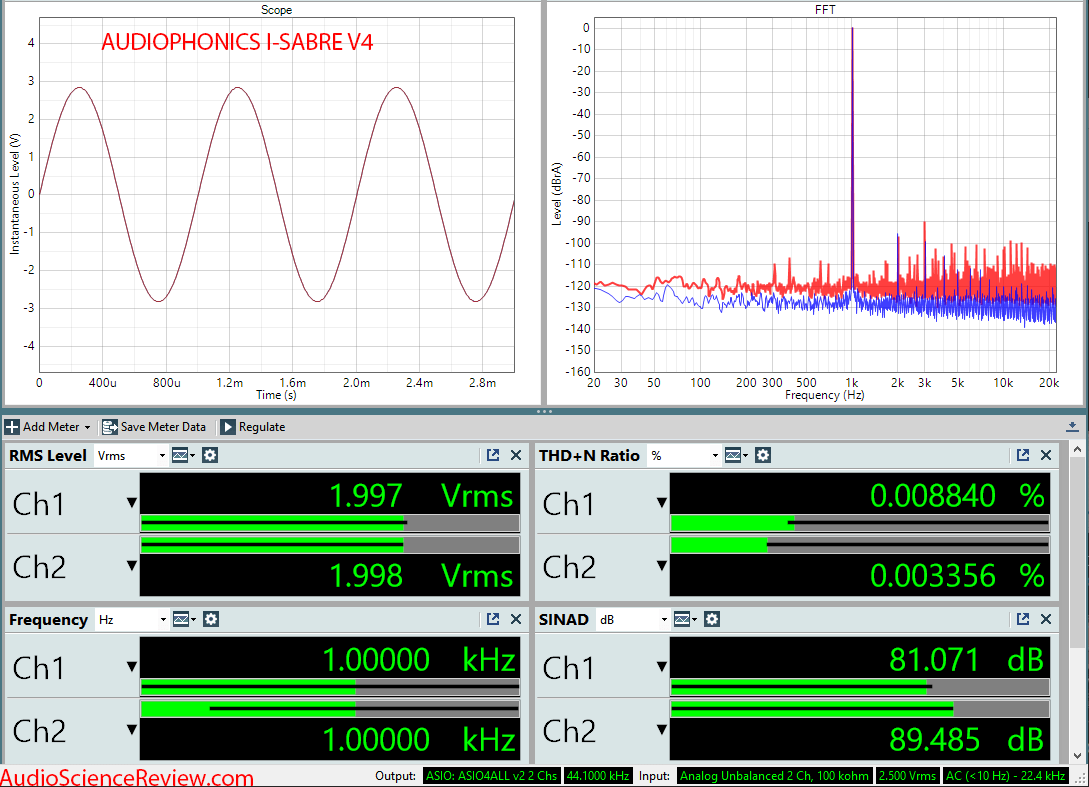This screenshot has width=1089, height=787.
Task: Click the Scope Time (s) axis label
Action: point(276,395)
